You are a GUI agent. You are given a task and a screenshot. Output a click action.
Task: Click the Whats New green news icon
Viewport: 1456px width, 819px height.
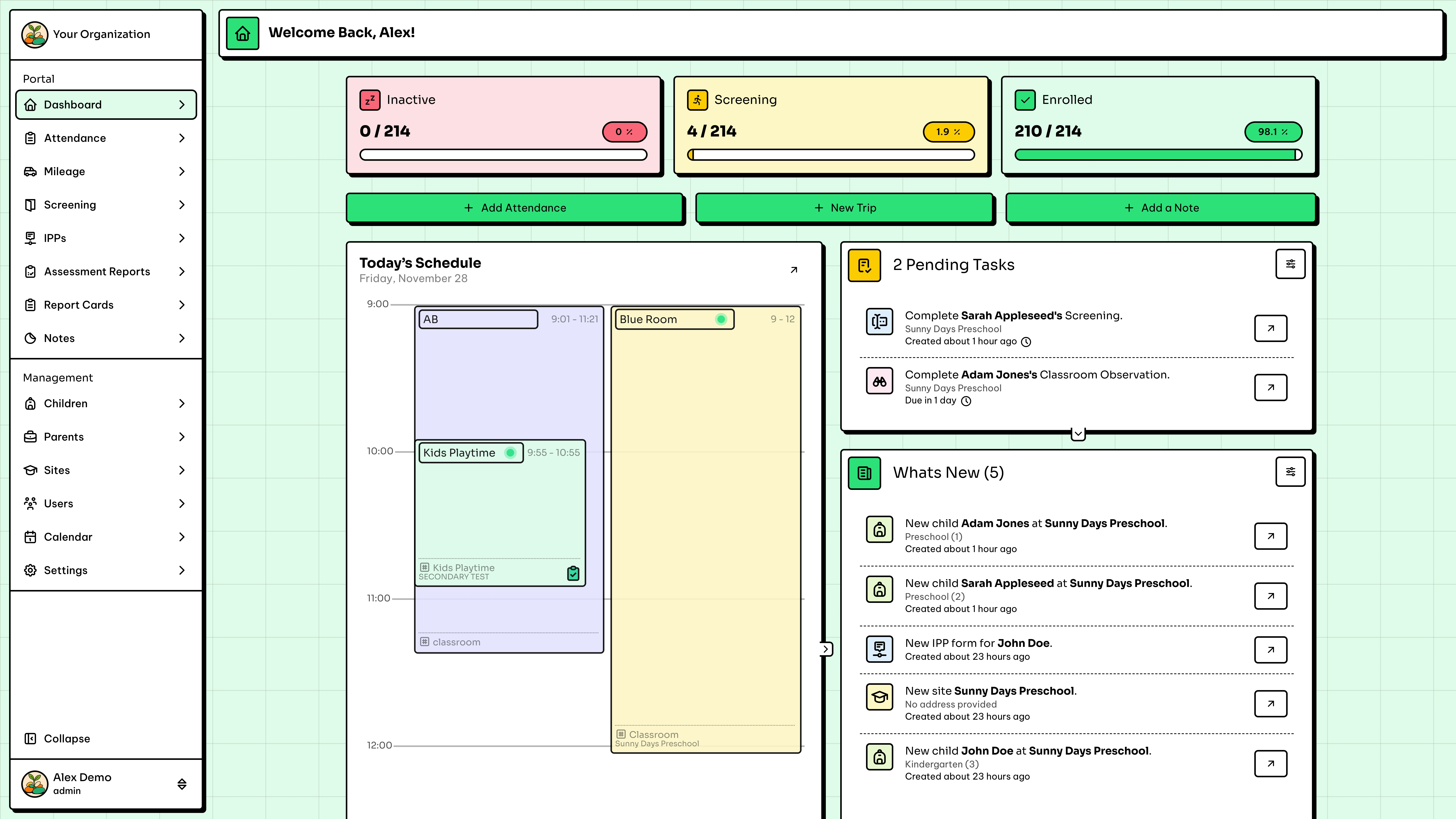(864, 473)
